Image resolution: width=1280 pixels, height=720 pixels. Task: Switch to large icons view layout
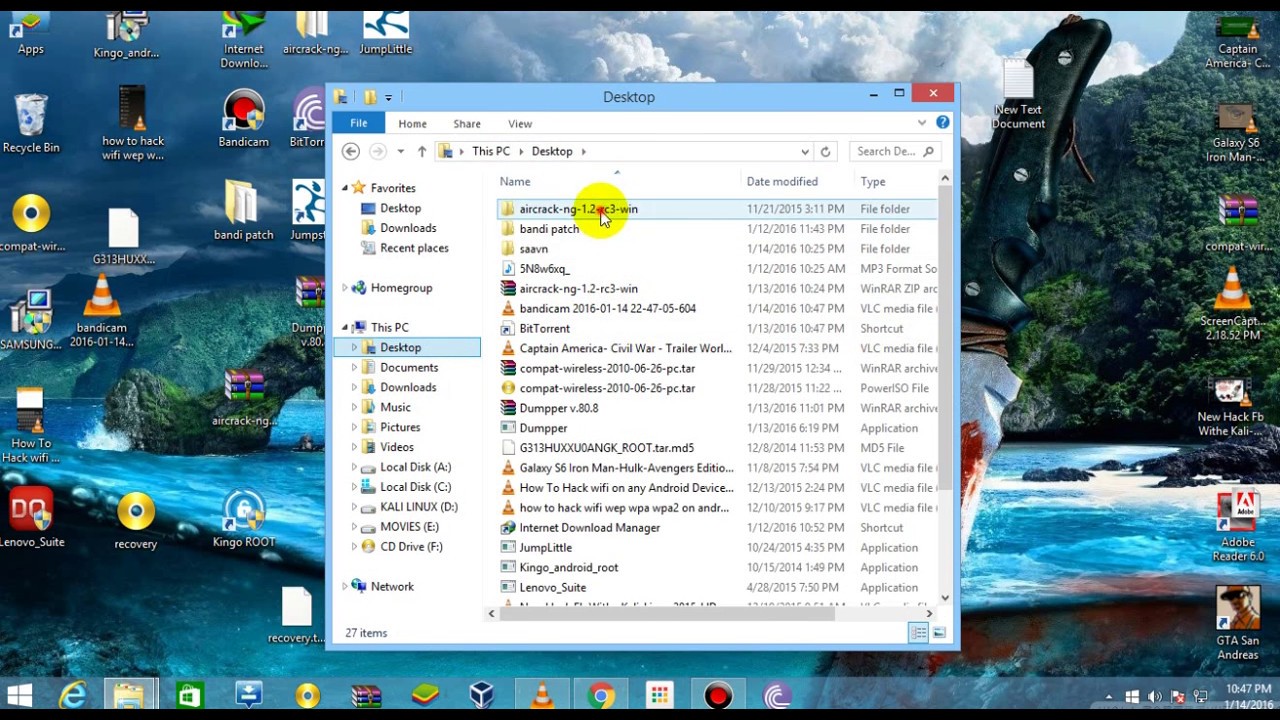(x=939, y=632)
